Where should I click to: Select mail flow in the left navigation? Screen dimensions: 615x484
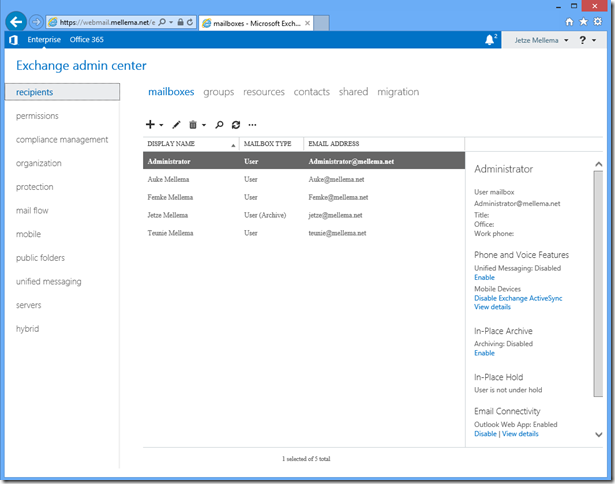coord(34,210)
